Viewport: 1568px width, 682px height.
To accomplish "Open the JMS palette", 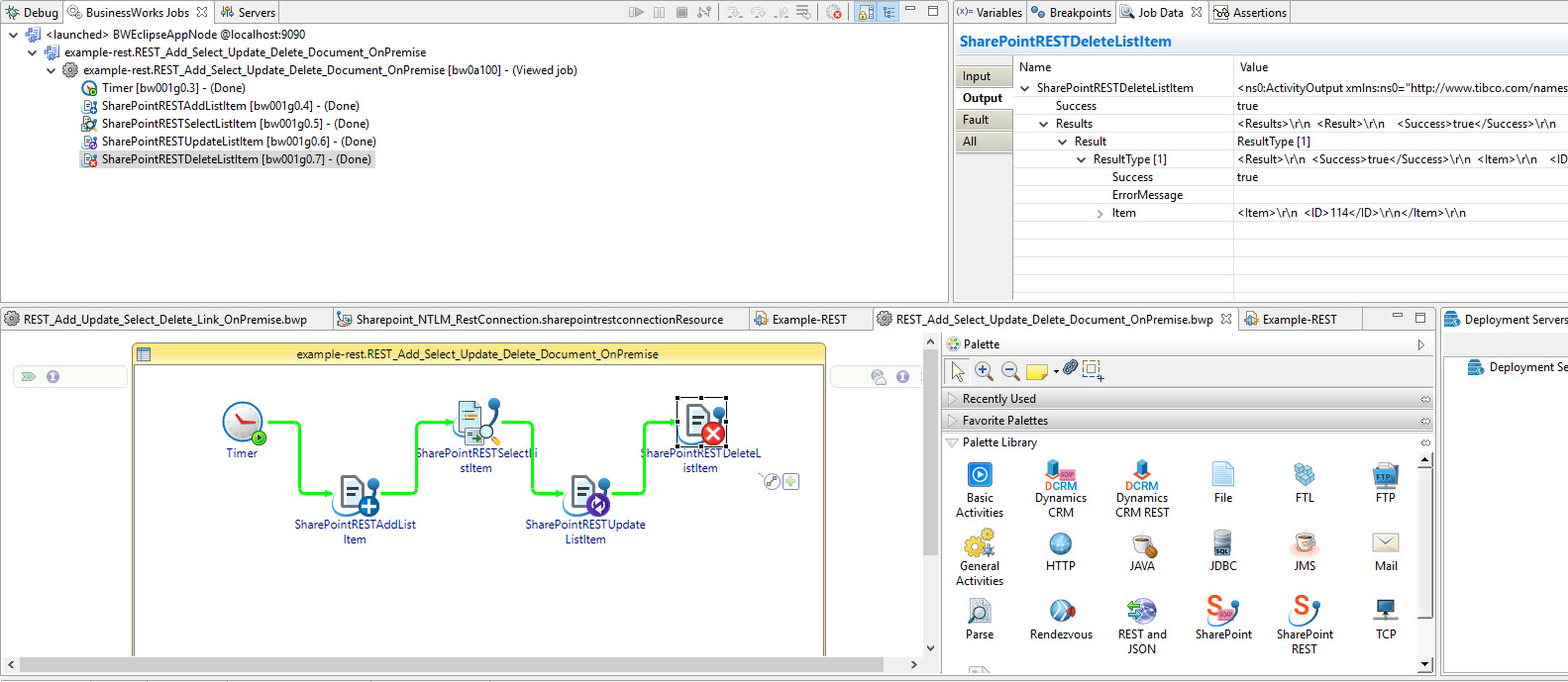I will tap(1305, 551).
